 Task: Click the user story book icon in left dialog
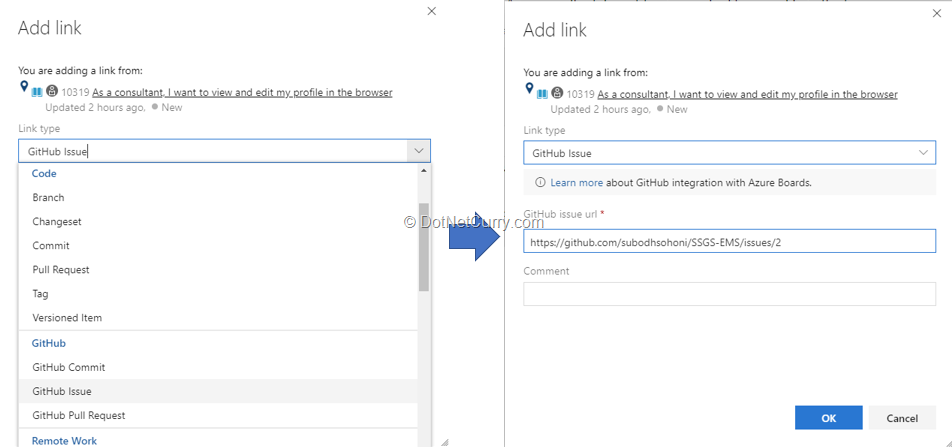coord(37,92)
